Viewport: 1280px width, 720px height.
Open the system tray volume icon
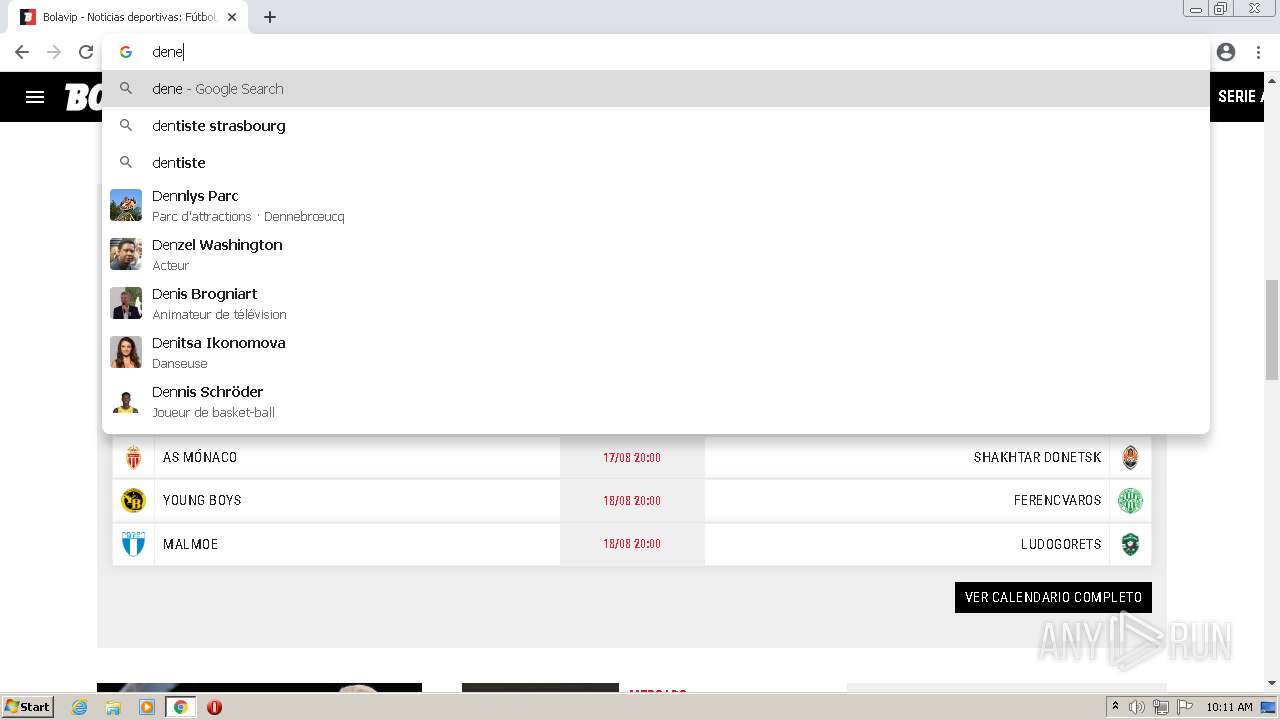pos(1137,707)
